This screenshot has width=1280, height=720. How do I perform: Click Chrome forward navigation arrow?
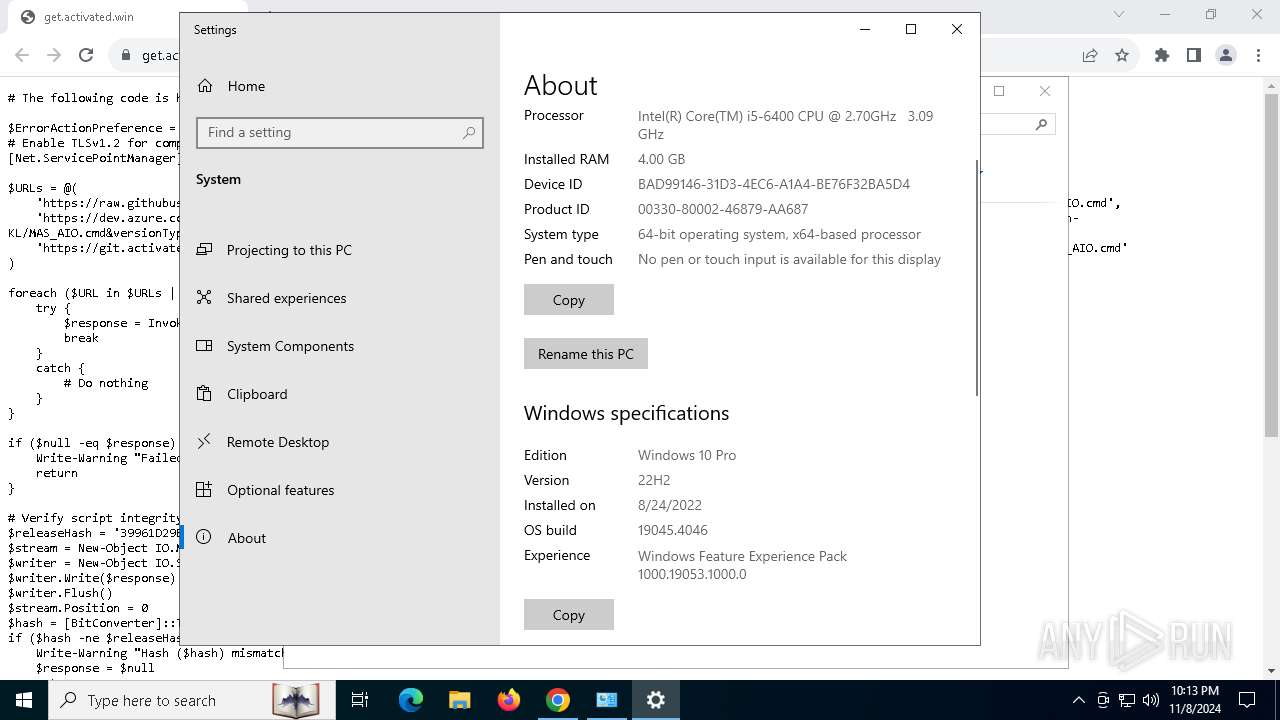coord(54,55)
